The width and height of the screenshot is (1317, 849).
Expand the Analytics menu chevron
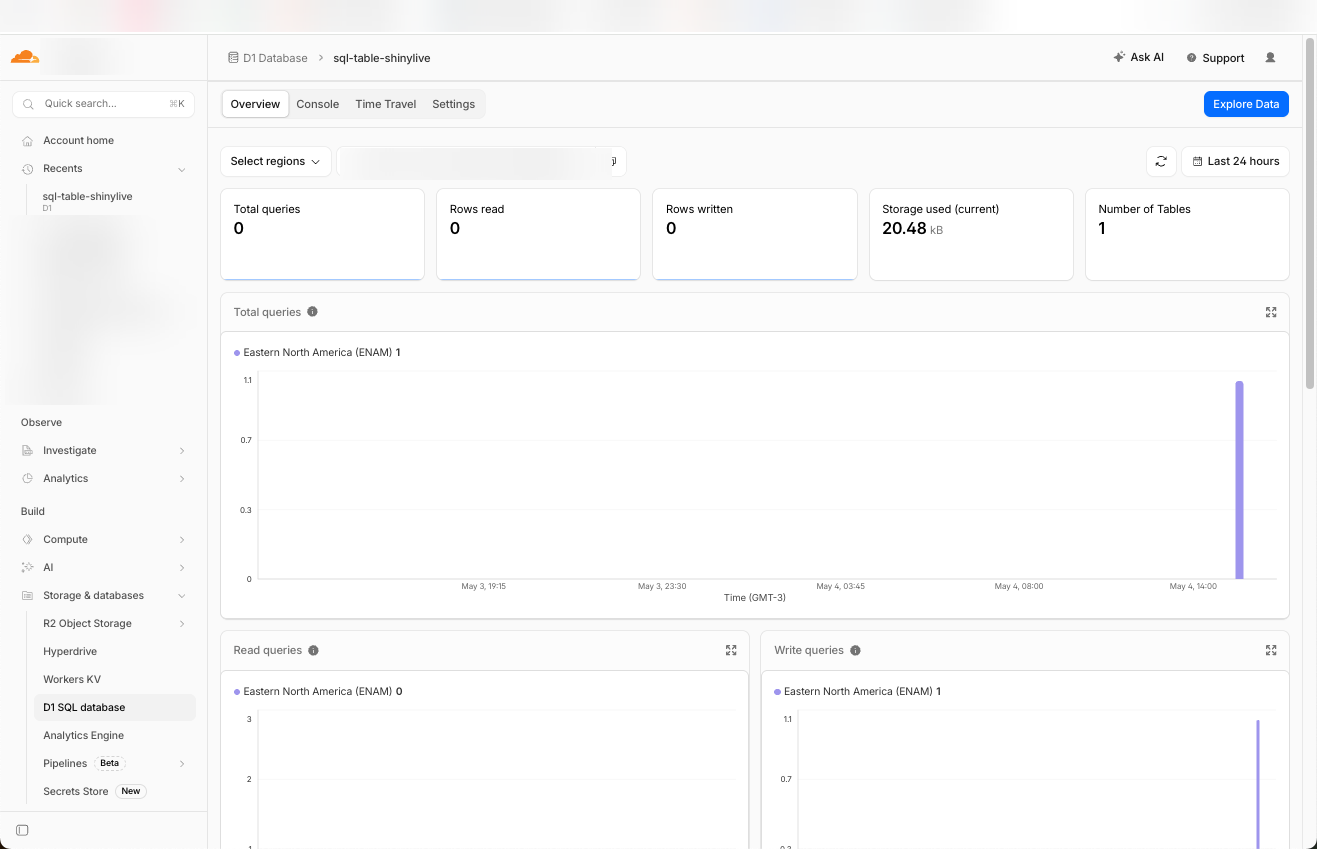coord(182,479)
